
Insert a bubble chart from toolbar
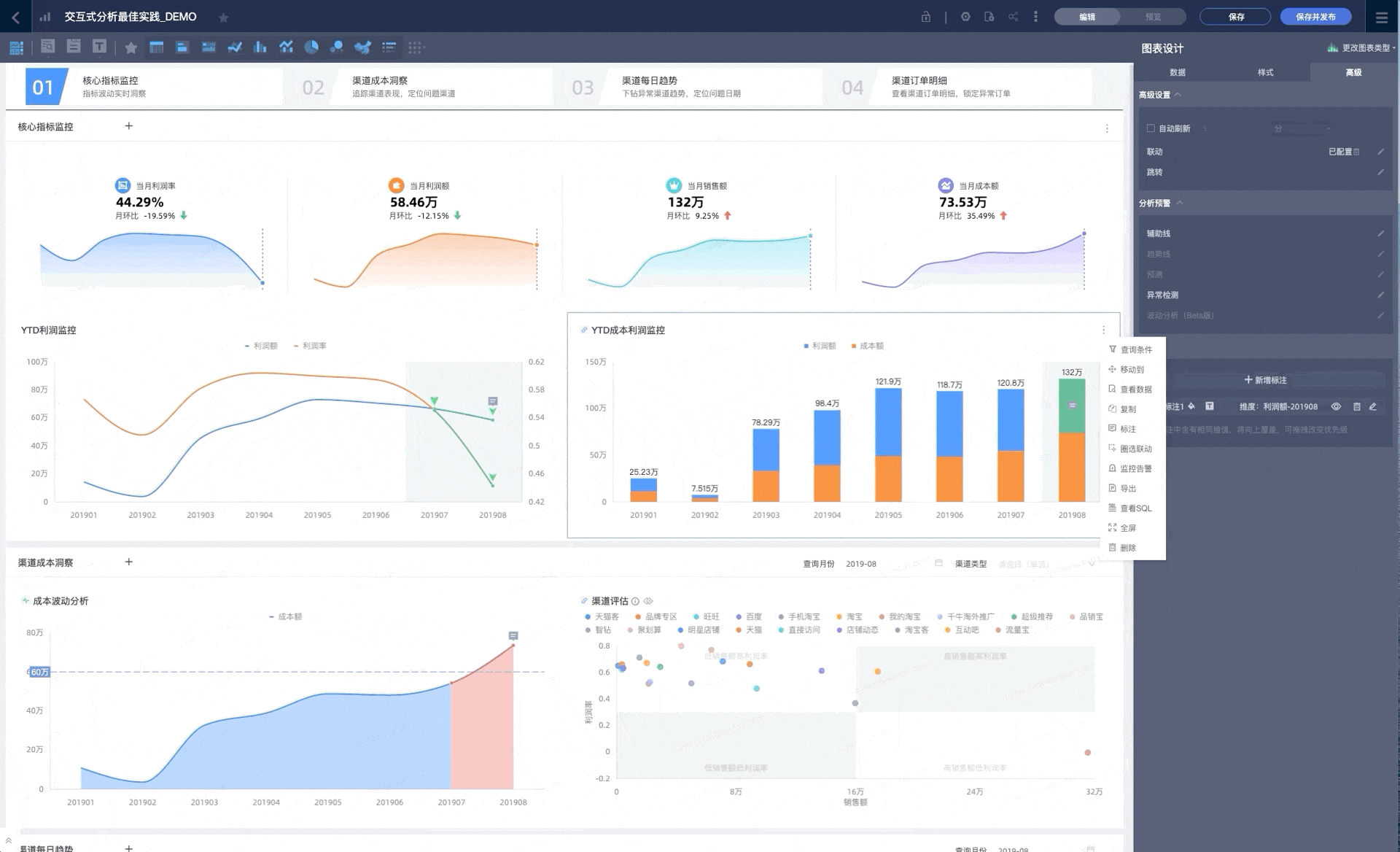coord(336,47)
